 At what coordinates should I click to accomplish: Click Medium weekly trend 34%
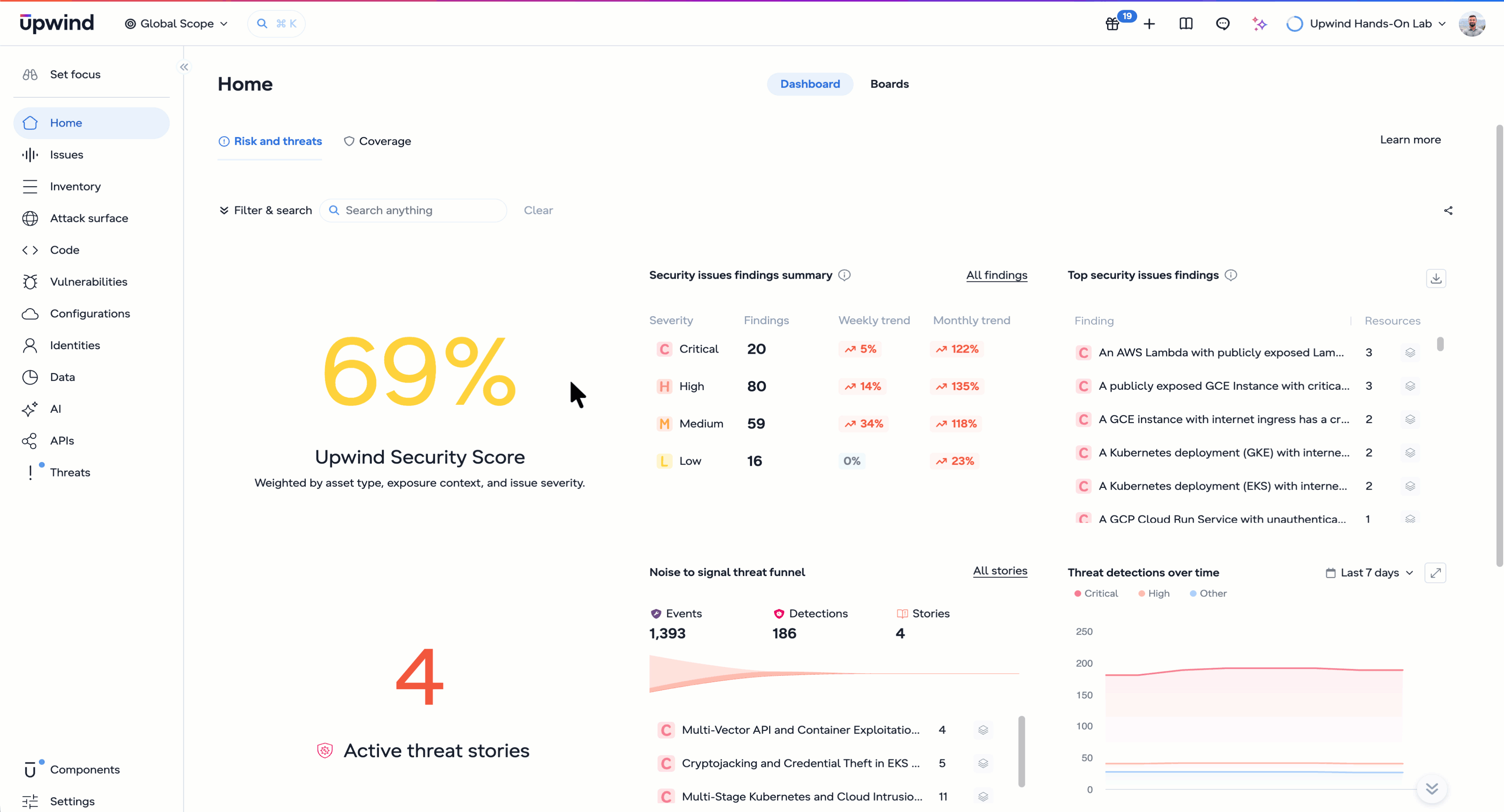tap(864, 424)
